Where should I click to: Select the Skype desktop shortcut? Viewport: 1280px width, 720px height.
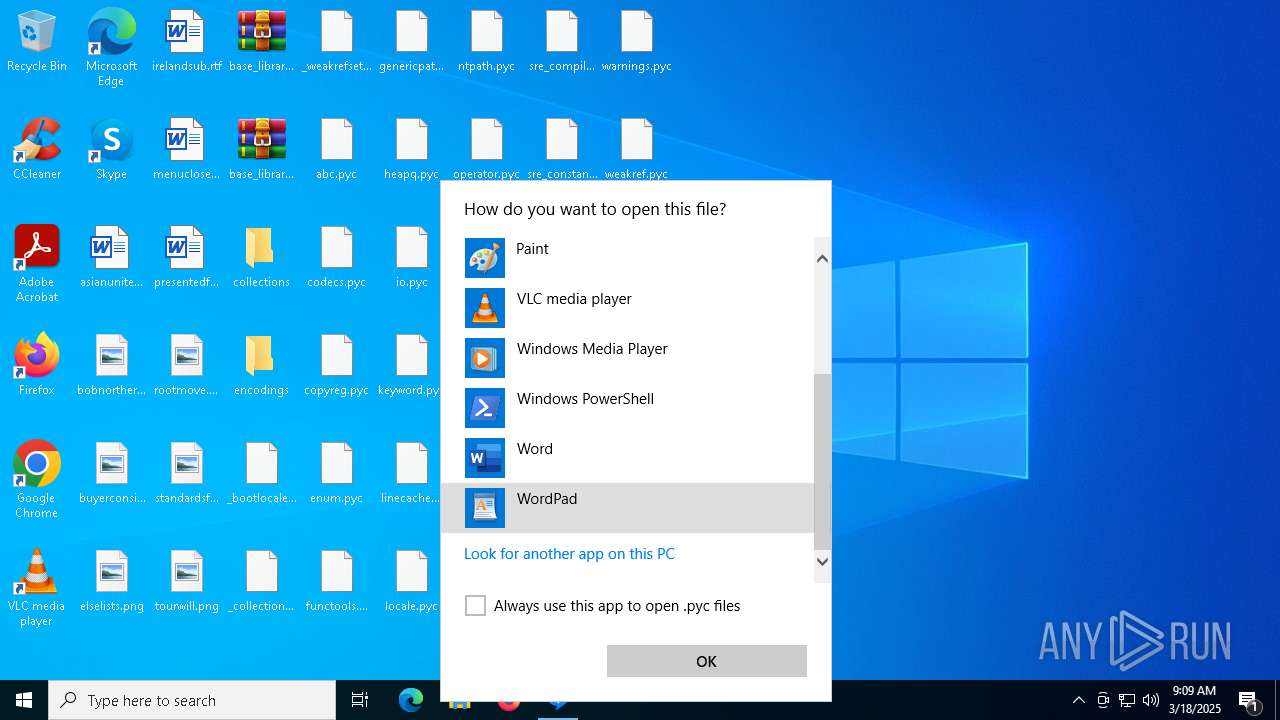point(111,150)
